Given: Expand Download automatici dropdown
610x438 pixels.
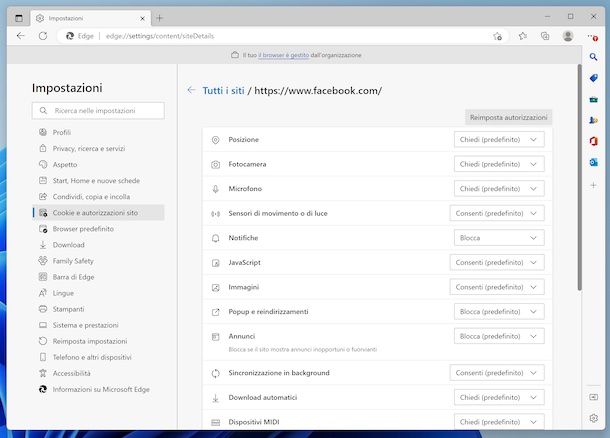Looking at the screenshot, I should coord(499,397).
